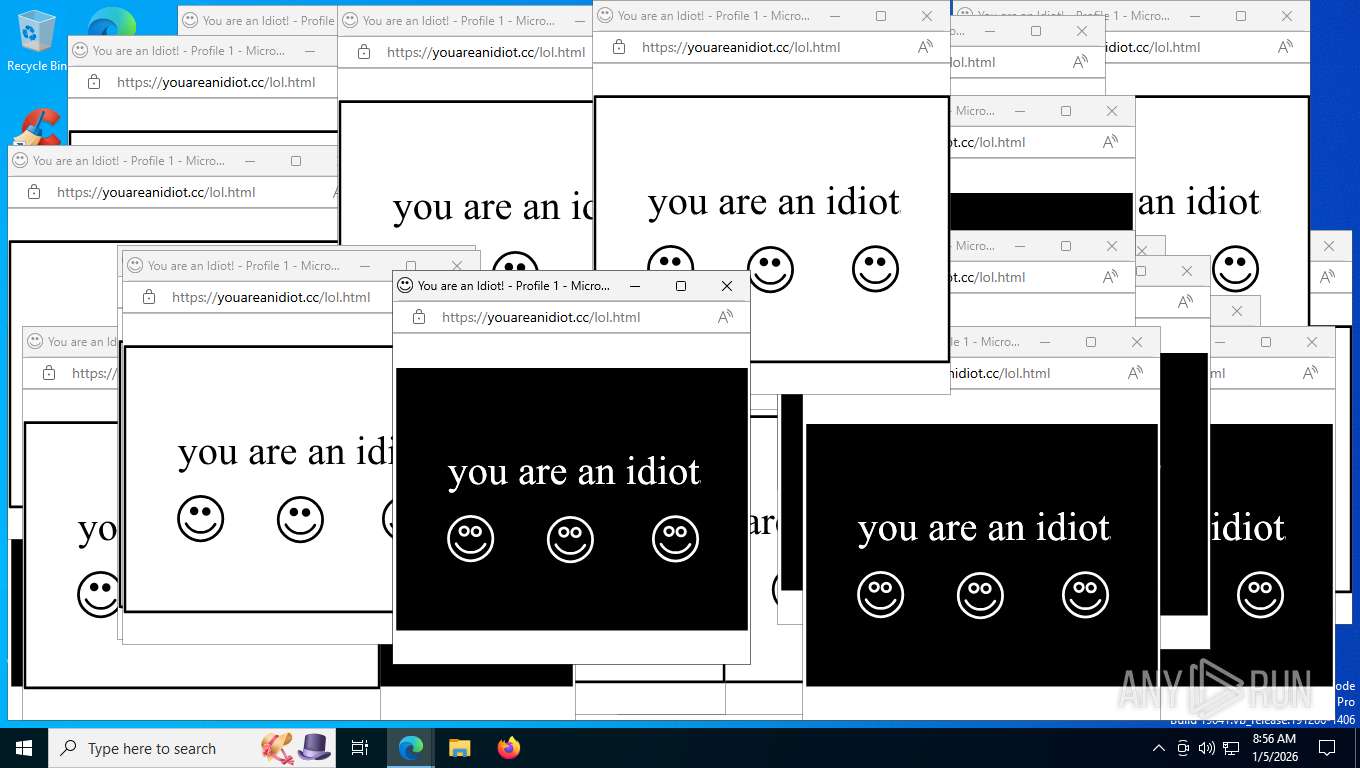The image size is (1360, 768).
Task: Open the volume control in system tray
Action: point(1207,748)
